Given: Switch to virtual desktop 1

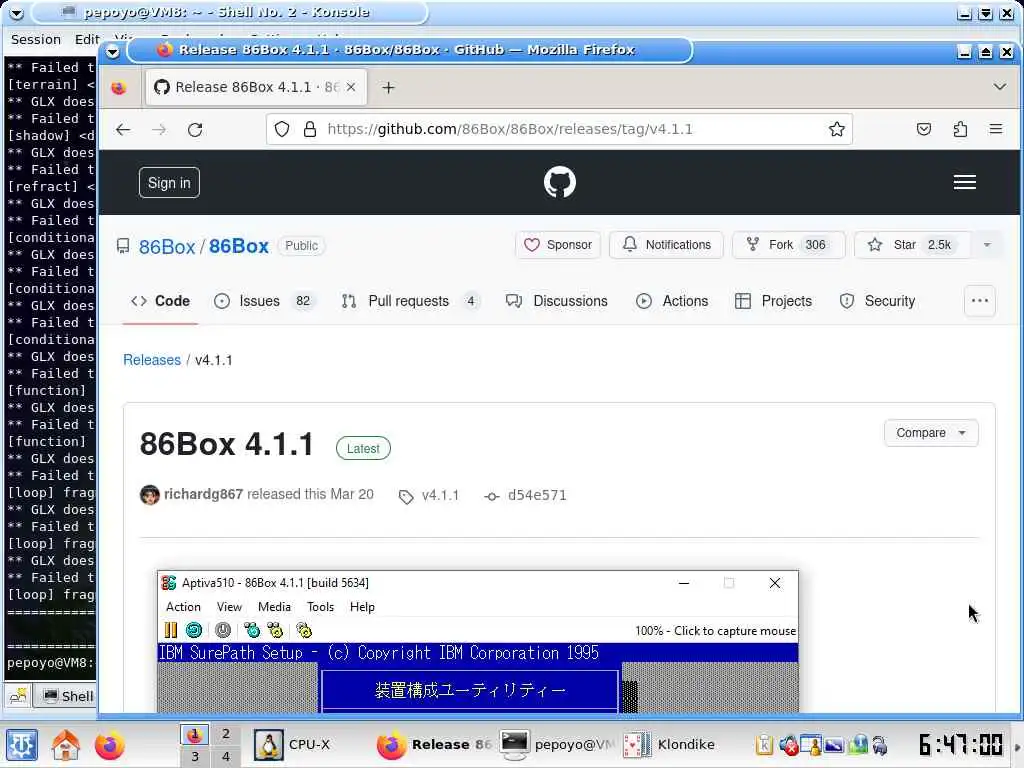Looking at the screenshot, I should (195, 735).
